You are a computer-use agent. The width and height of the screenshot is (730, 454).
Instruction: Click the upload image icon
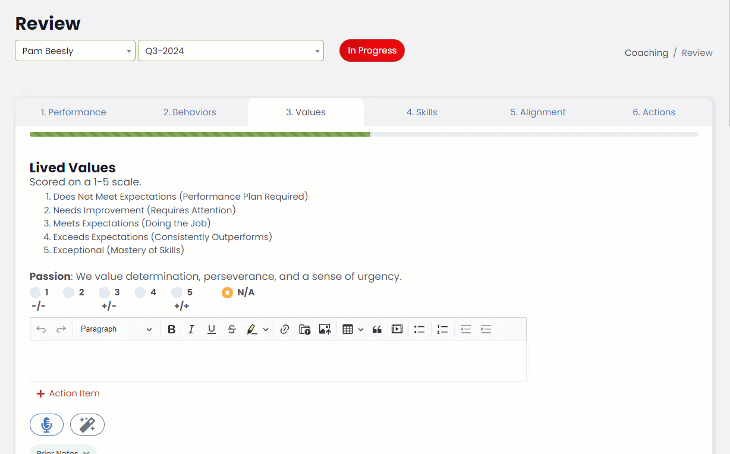click(x=324, y=329)
